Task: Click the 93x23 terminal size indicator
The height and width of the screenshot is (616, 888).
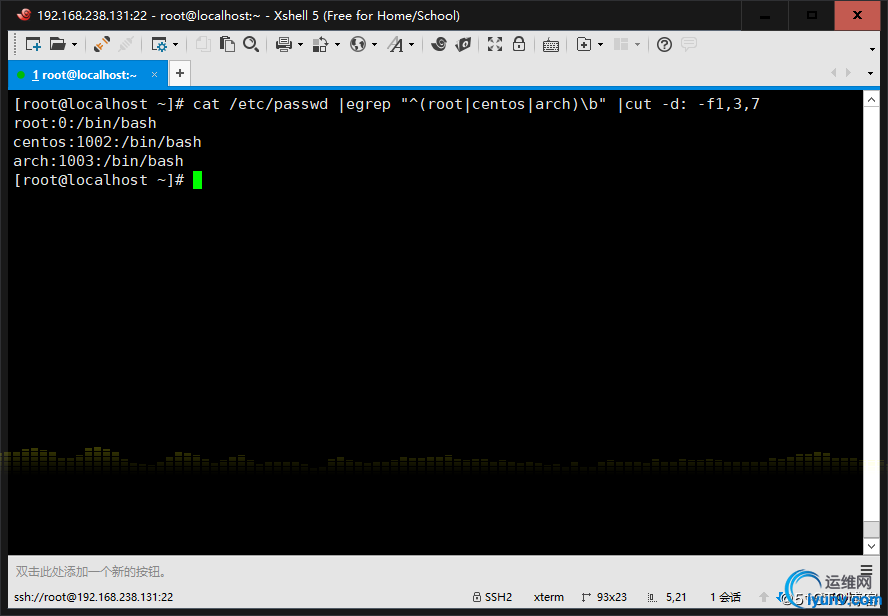Action: [604, 597]
